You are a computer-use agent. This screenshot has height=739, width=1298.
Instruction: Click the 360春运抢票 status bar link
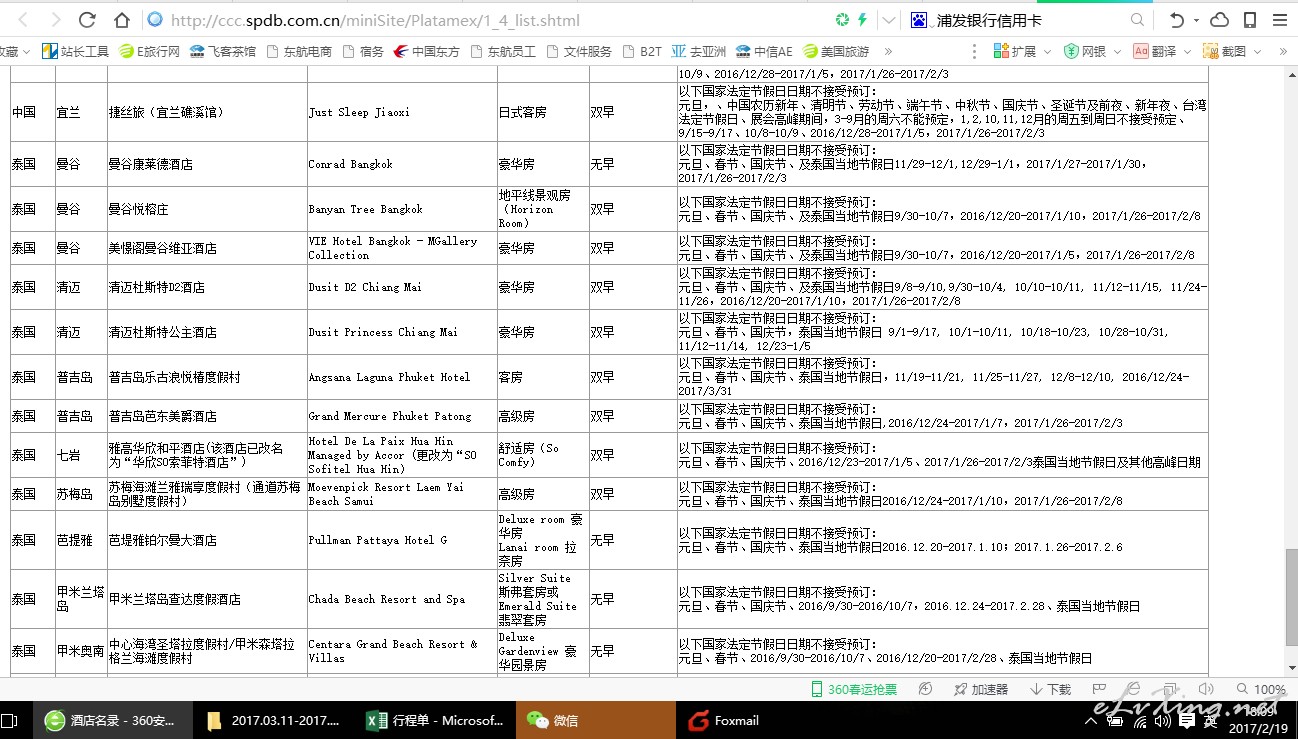pyautogui.click(x=853, y=689)
